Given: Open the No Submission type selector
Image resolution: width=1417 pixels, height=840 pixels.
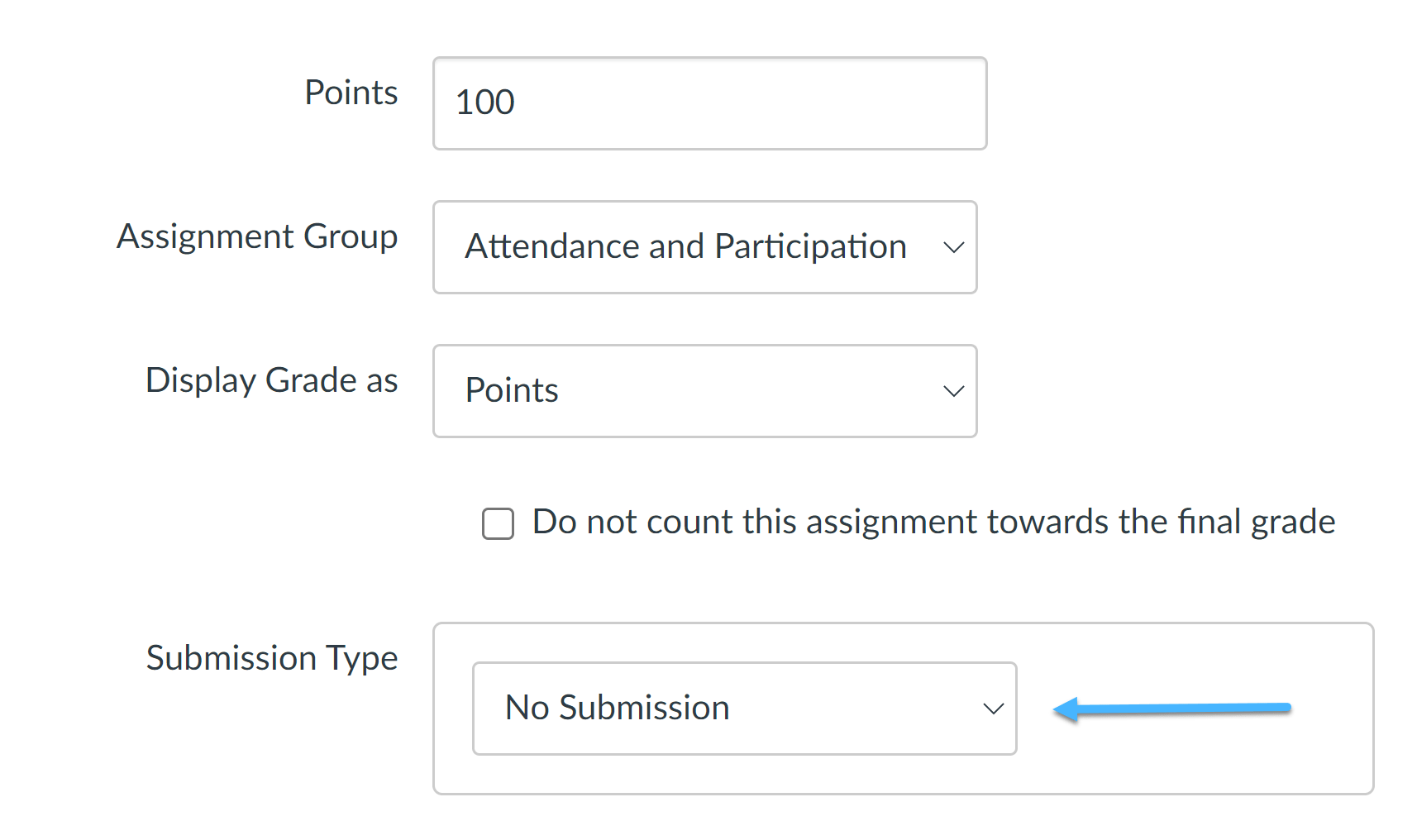Looking at the screenshot, I should pos(743,709).
